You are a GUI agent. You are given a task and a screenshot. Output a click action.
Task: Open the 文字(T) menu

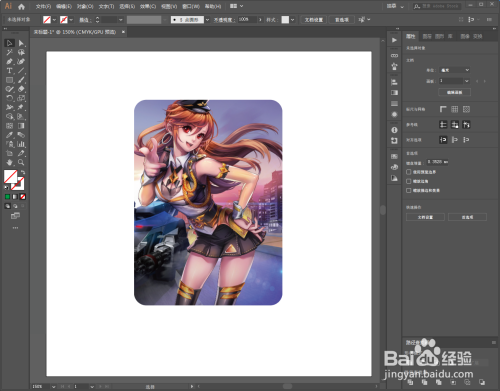(x=106, y=6)
